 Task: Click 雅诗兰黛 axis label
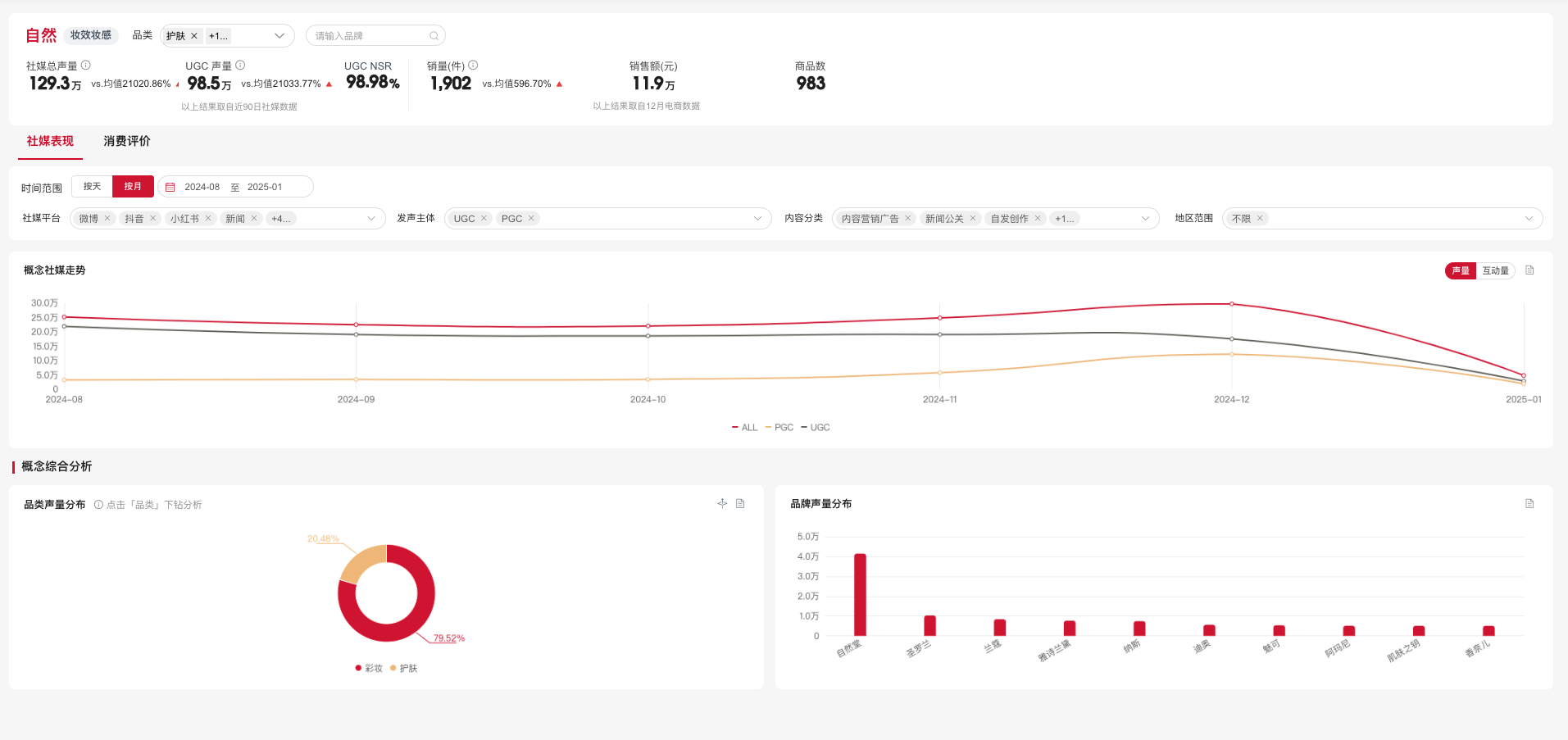point(1055,651)
